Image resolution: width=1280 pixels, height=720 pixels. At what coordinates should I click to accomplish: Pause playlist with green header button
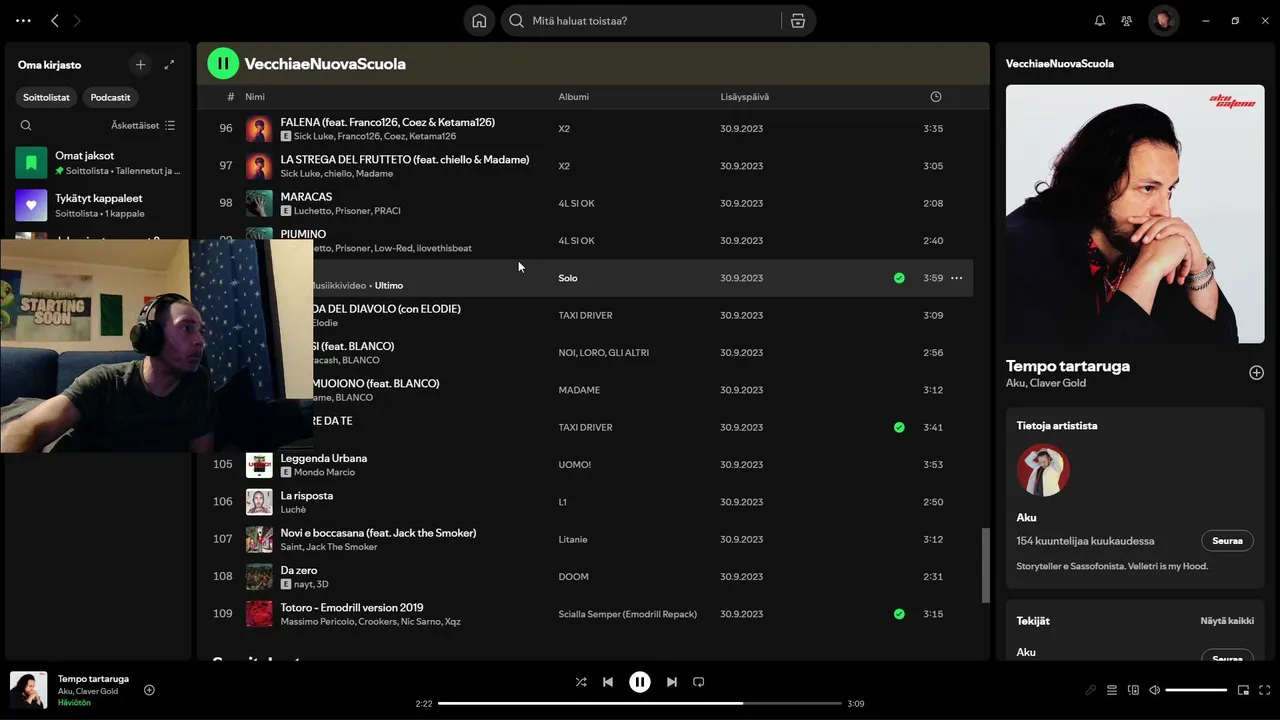pyautogui.click(x=223, y=63)
